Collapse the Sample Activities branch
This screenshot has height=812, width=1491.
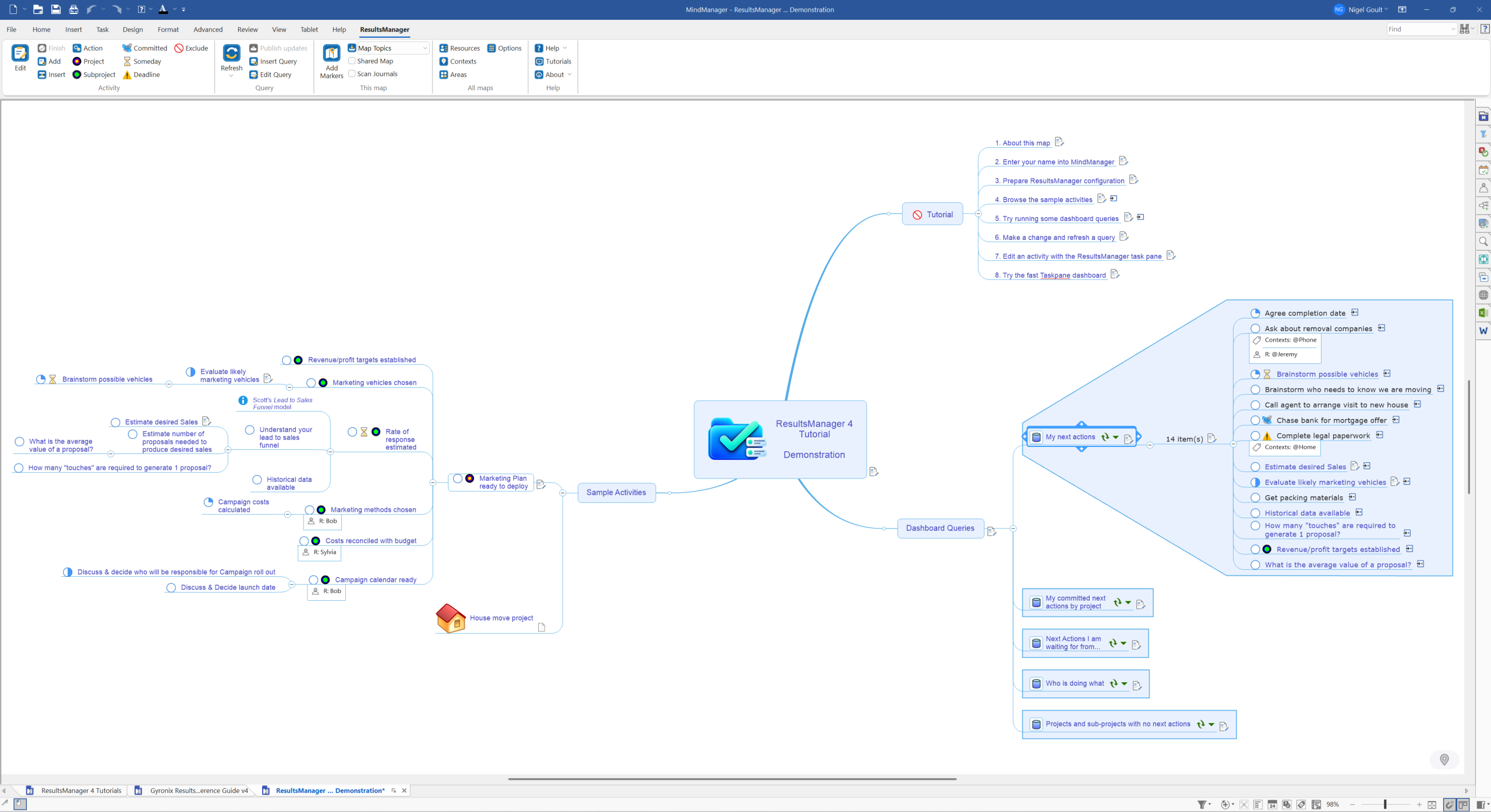(x=562, y=493)
